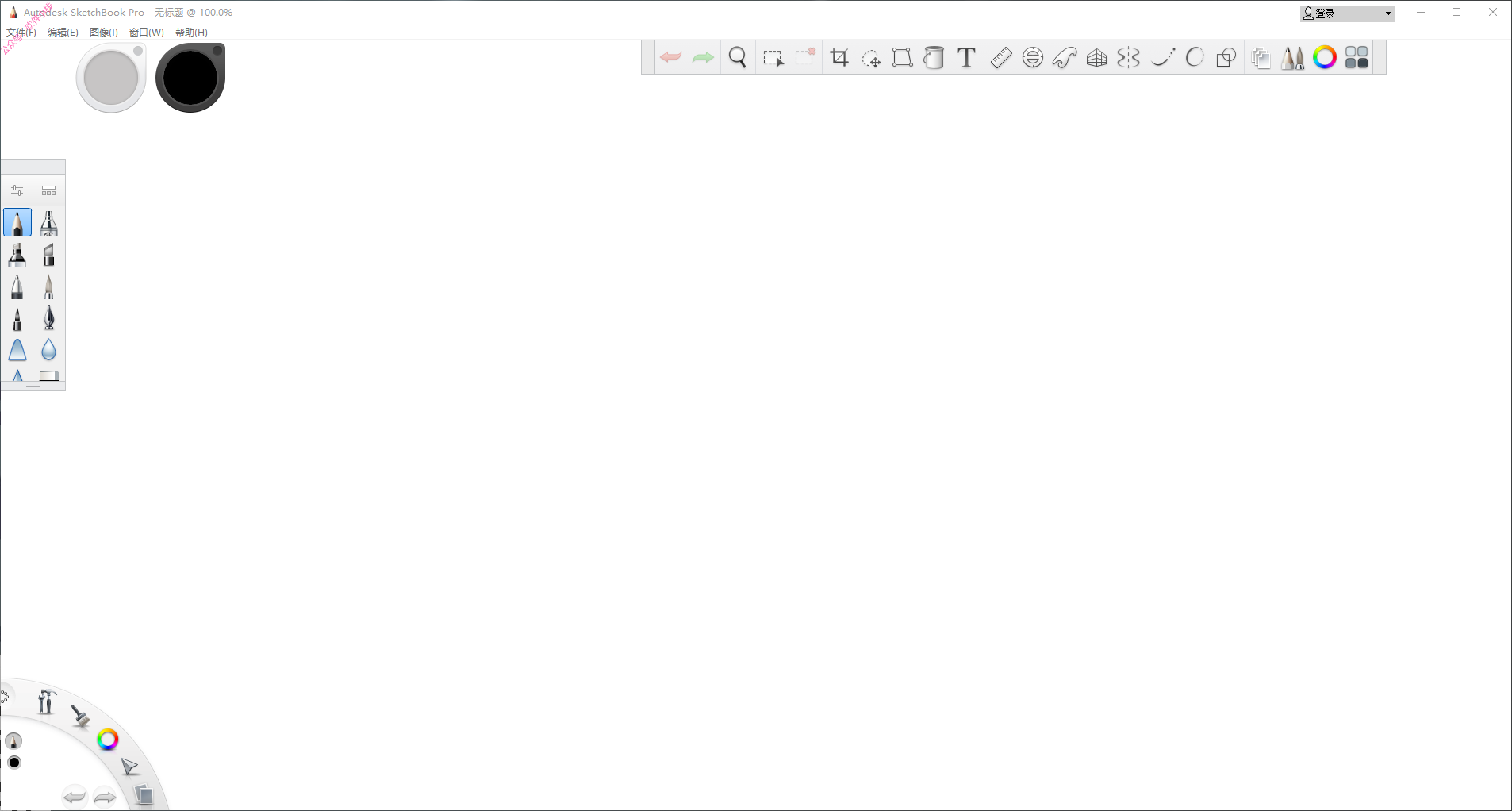Select the Felt Tip pen brush
Viewport: 1512px width, 811px height.
pyautogui.click(x=17, y=318)
